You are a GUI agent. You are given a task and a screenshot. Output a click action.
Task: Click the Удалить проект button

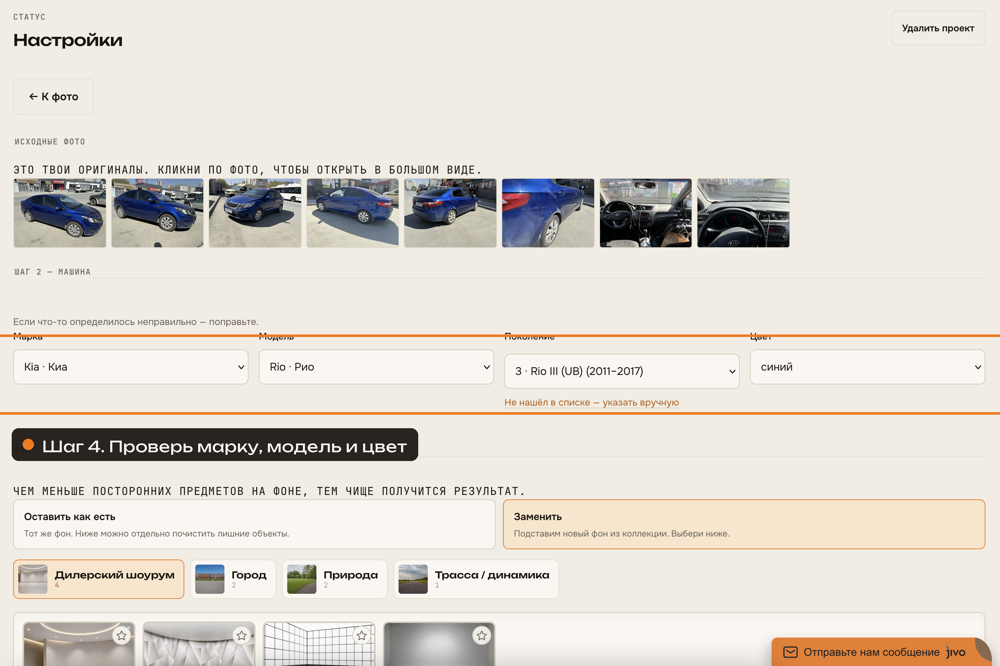(938, 28)
